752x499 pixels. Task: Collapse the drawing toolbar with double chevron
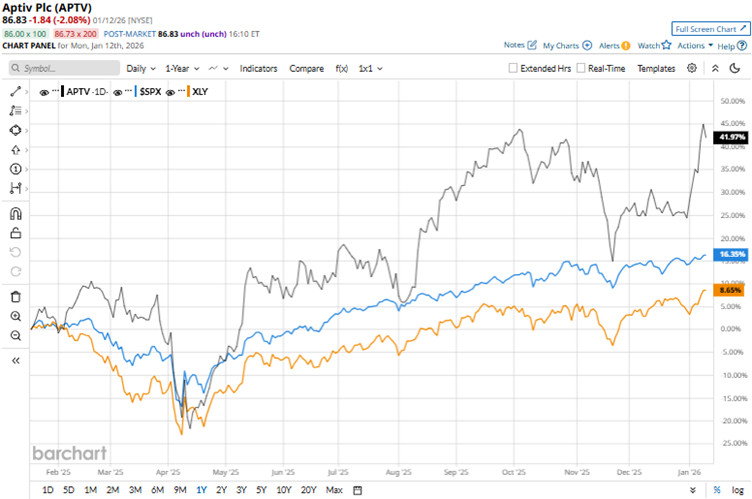click(x=15, y=361)
